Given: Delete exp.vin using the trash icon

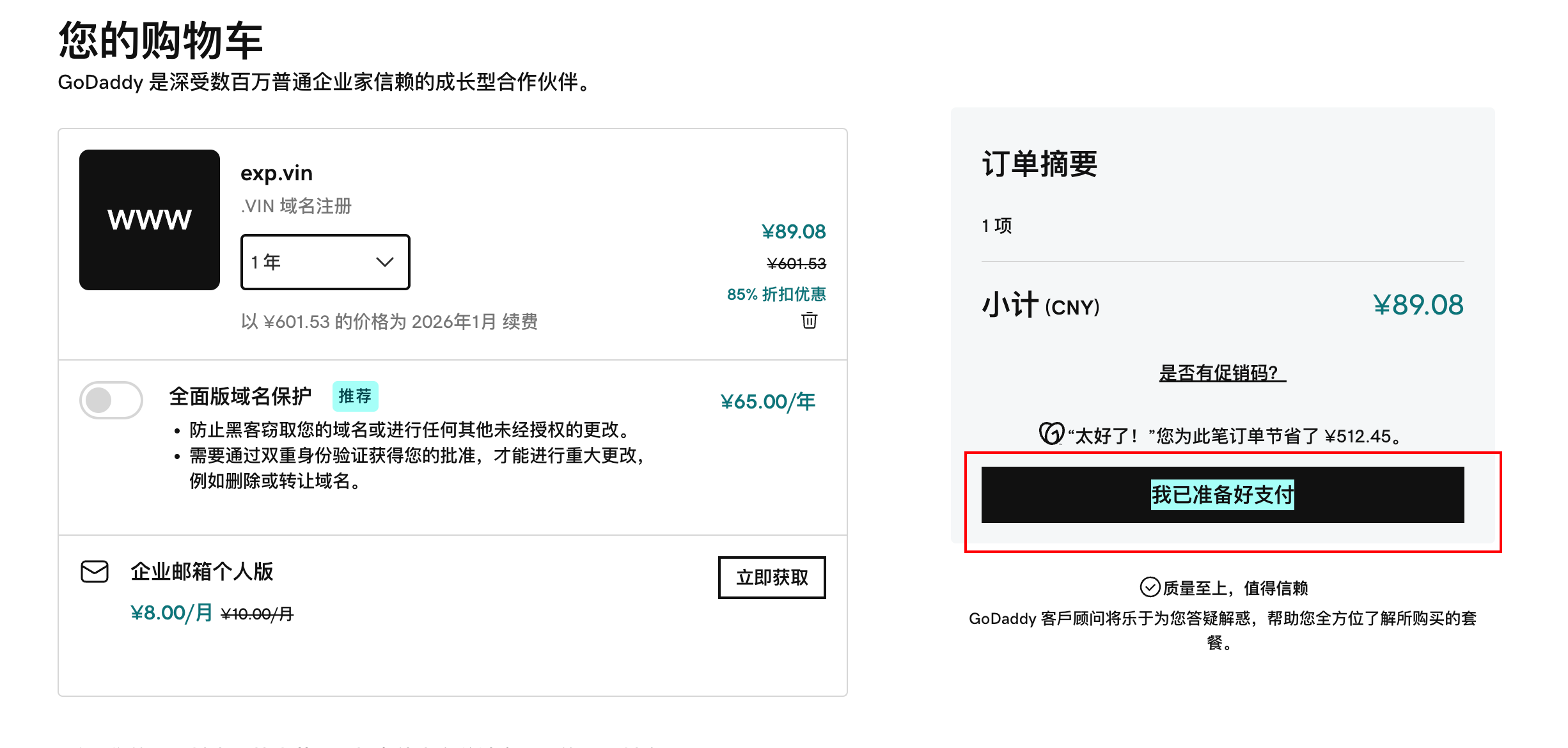Looking at the screenshot, I should (x=809, y=320).
